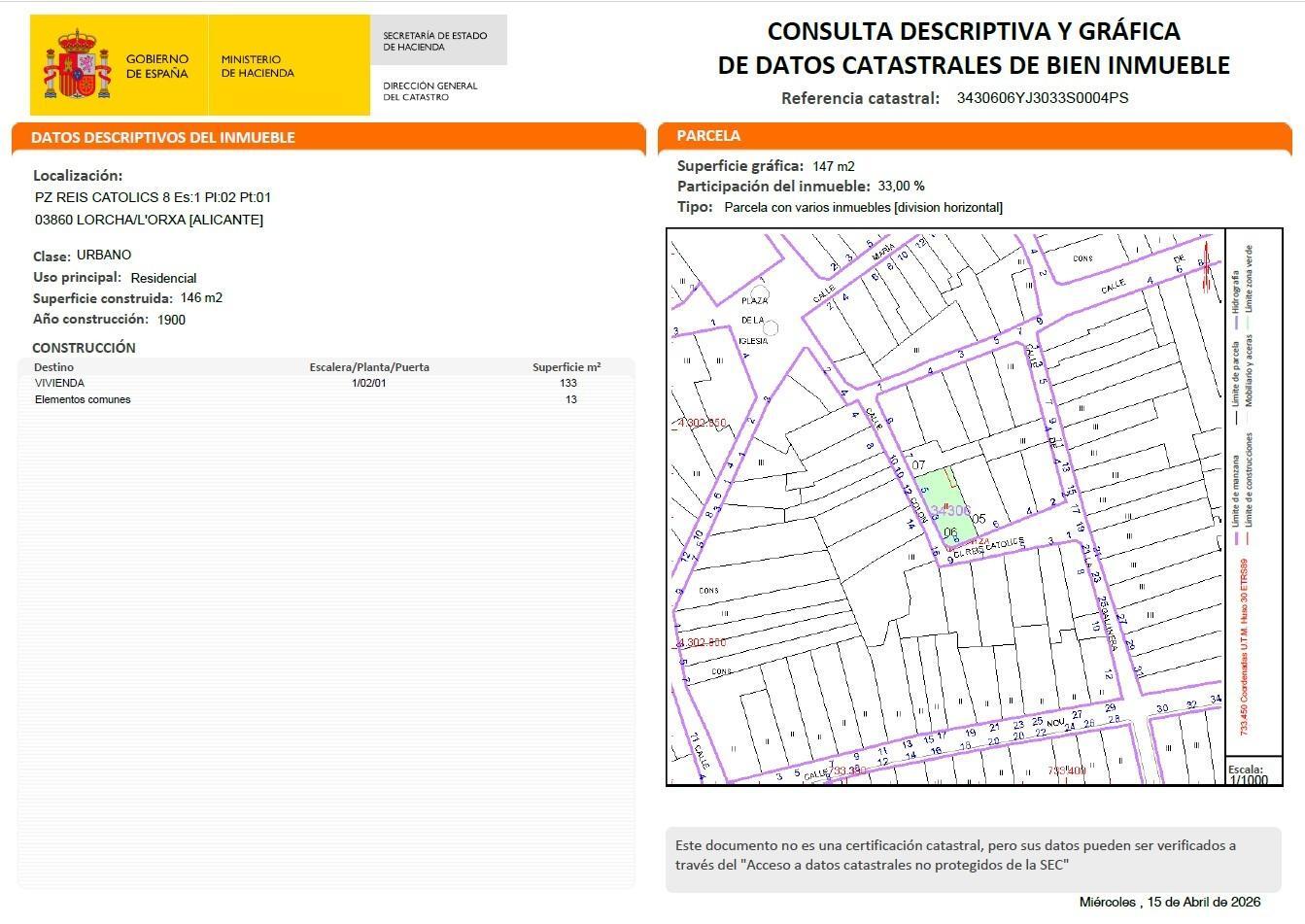Image resolution: width=1305 pixels, height=924 pixels.
Task: Click the north arrow on the map
Action: 1207,266
